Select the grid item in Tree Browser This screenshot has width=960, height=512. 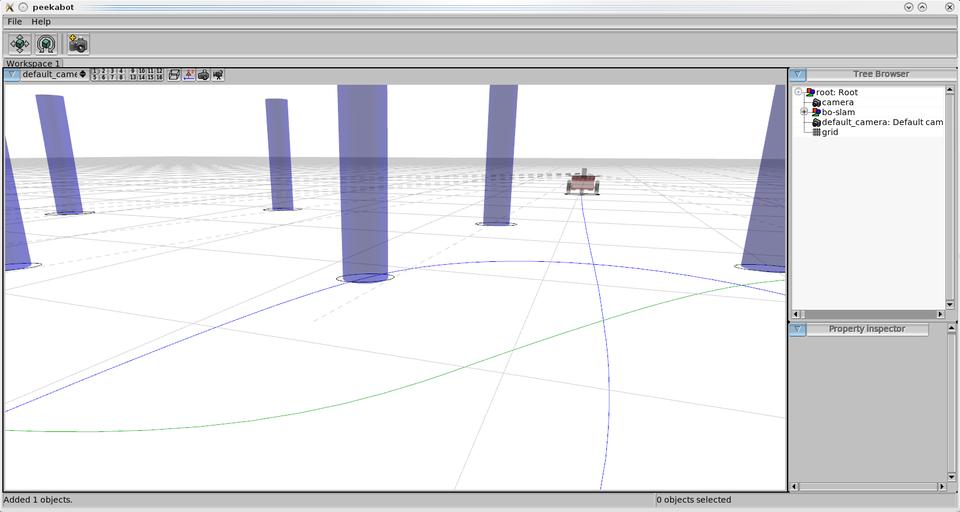click(830, 132)
